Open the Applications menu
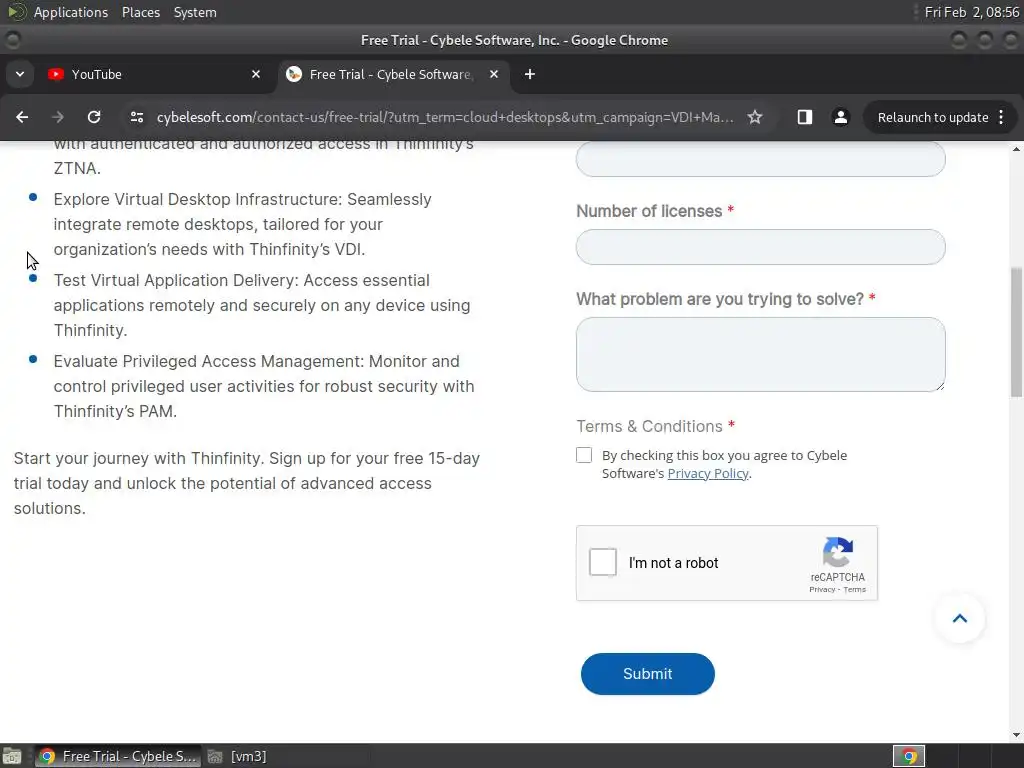Viewport: 1024px width, 768px height. [71, 12]
